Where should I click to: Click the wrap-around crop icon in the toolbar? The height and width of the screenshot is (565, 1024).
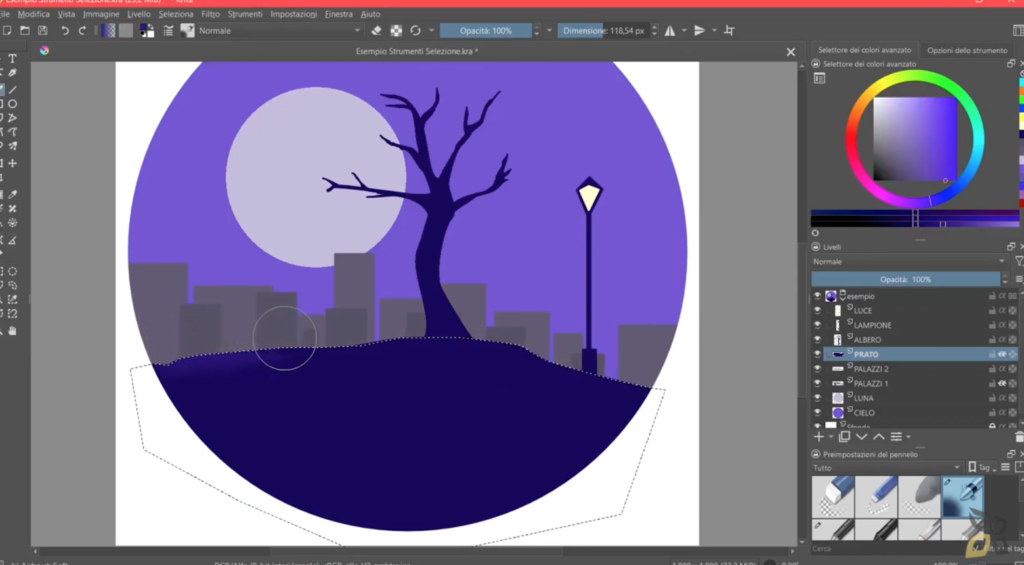point(729,31)
